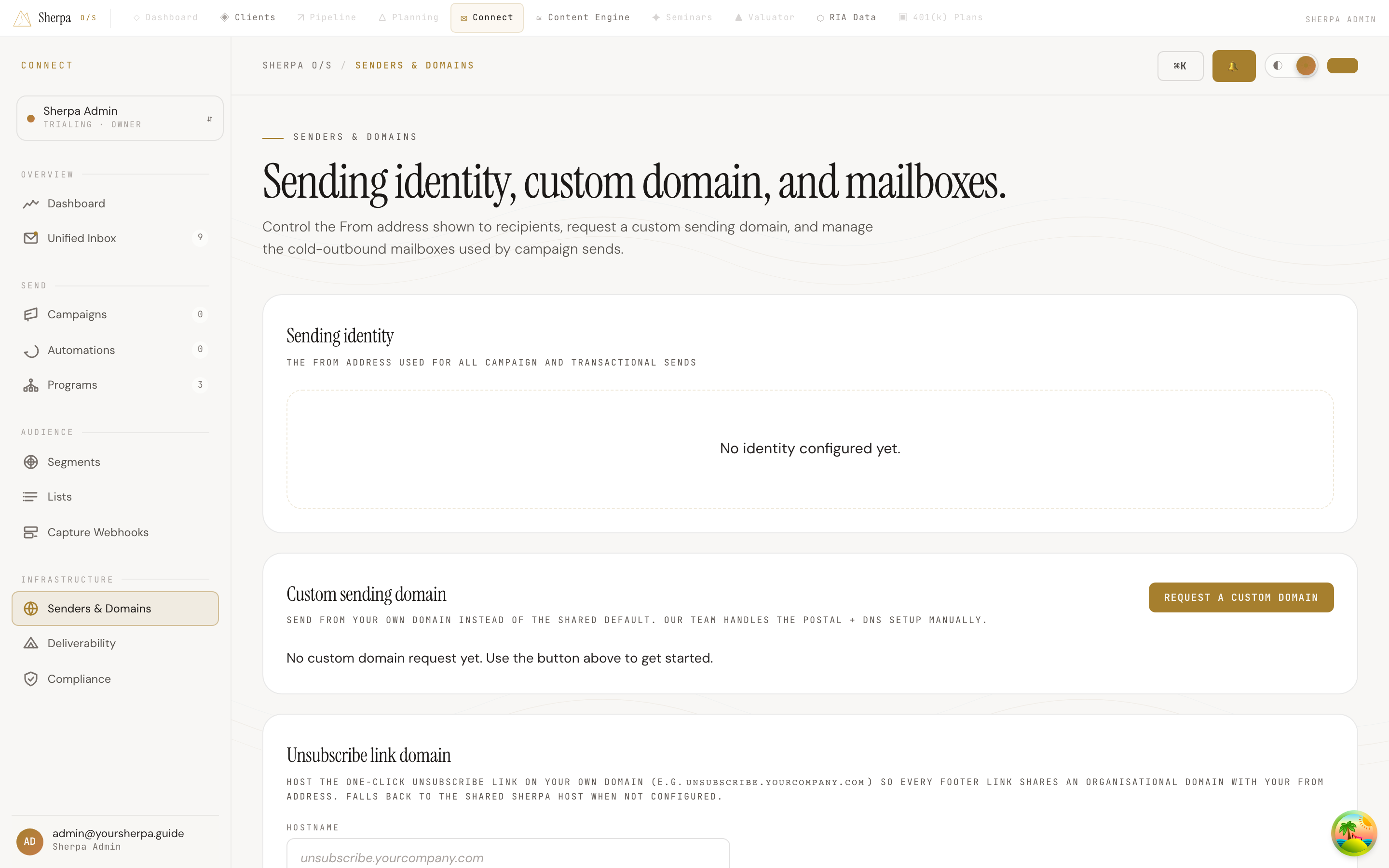Click the Capture Webhooks icon

pyautogui.click(x=31, y=533)
